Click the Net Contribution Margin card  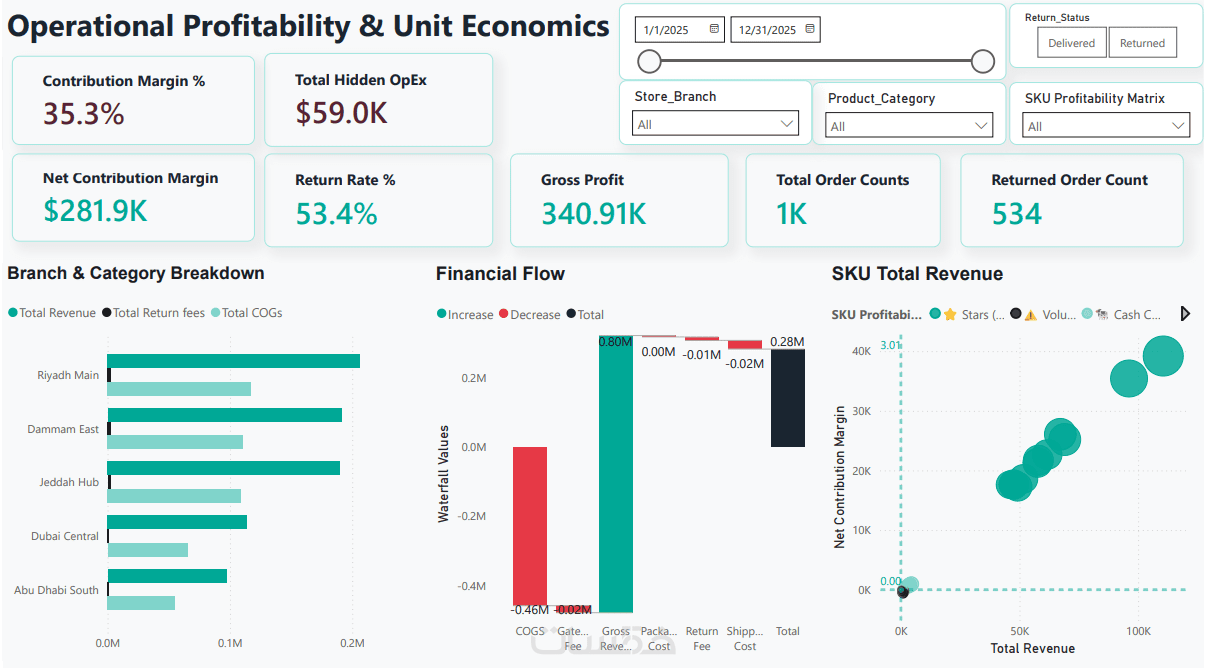pyautogui.click(x=133, y=198)
